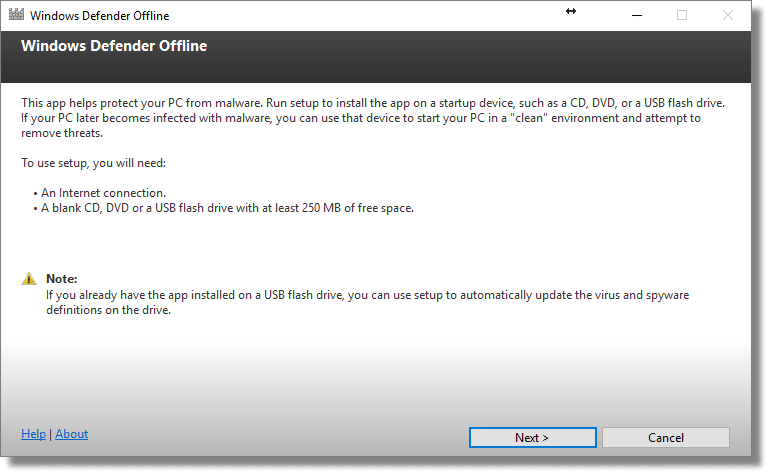
Task: Open the About link
Action: pos(71,434)
